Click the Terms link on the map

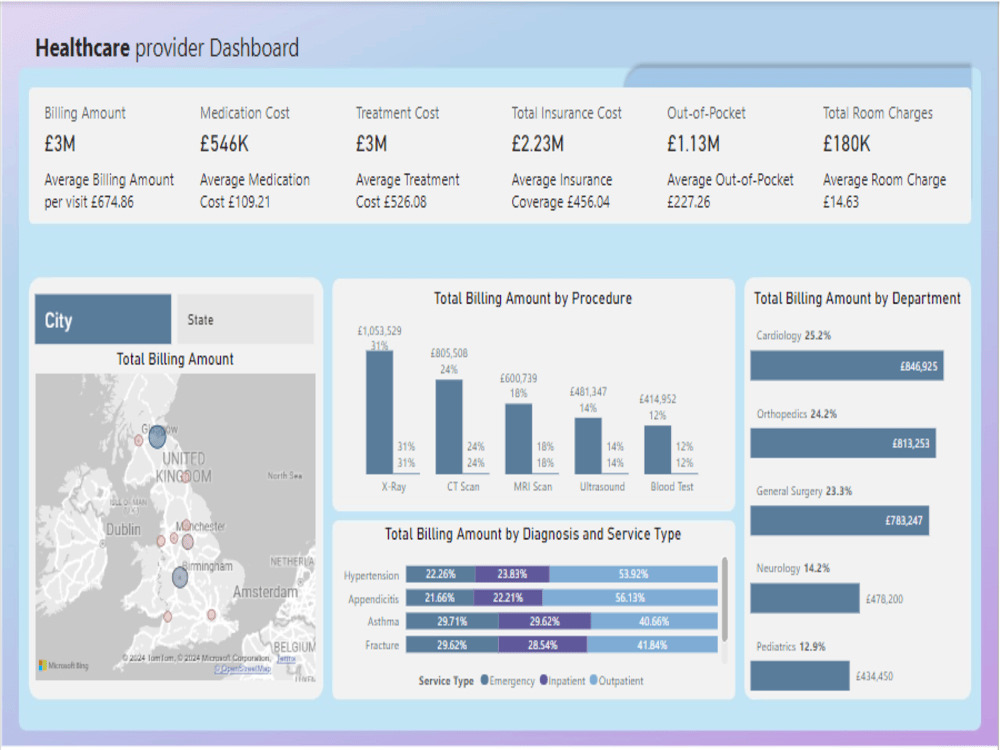[x=285, y=660]
